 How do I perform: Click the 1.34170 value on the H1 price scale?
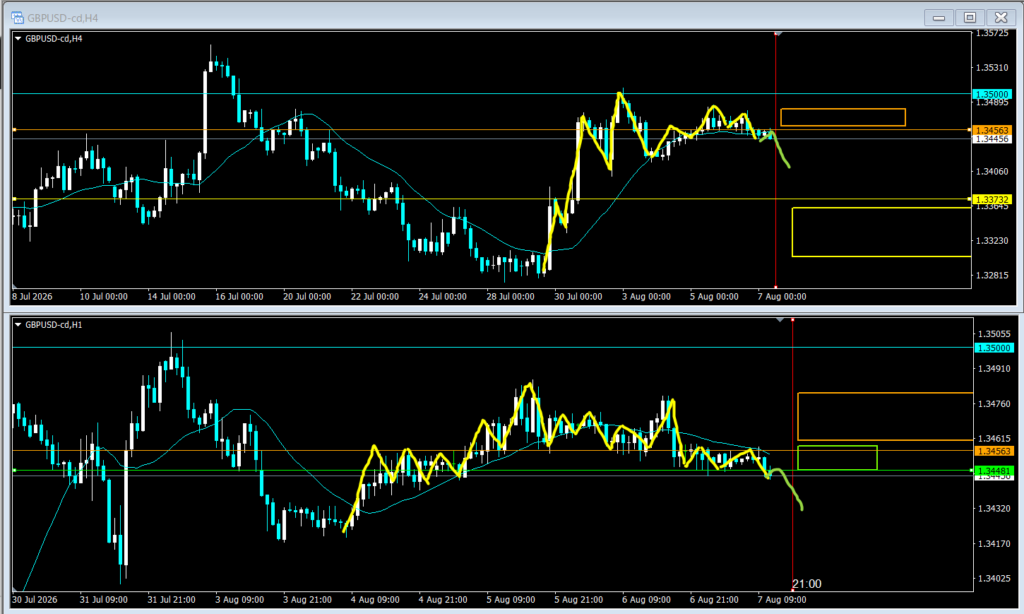tap(994, 543)
